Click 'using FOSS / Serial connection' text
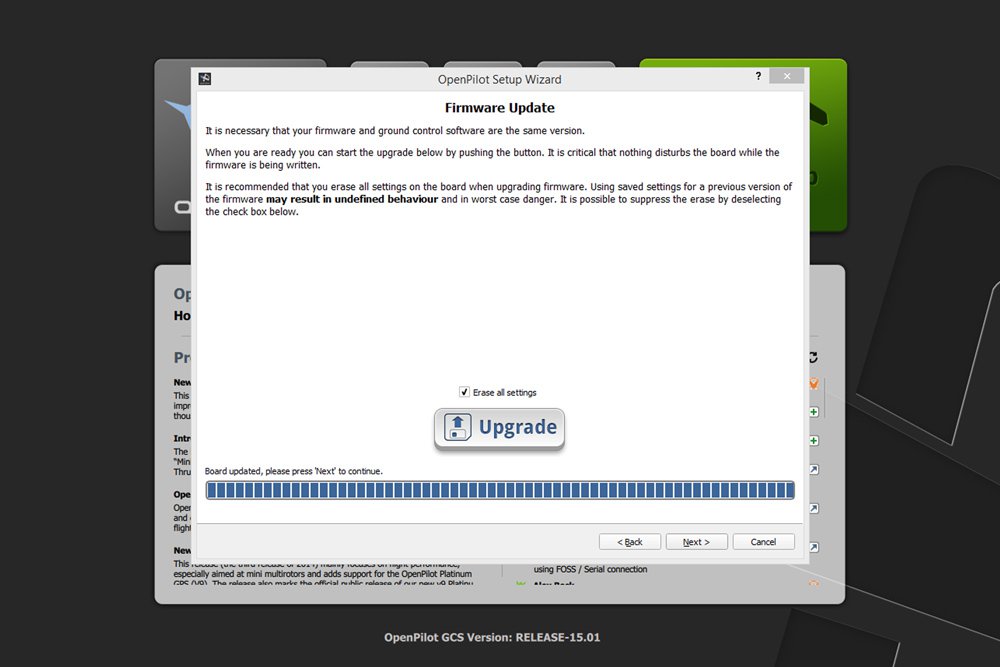Viewport: 1000px width, 667px height. [590, 569]
